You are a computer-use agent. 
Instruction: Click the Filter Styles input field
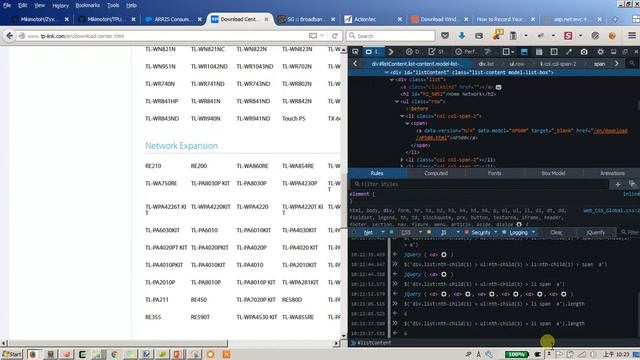[480, 184]
